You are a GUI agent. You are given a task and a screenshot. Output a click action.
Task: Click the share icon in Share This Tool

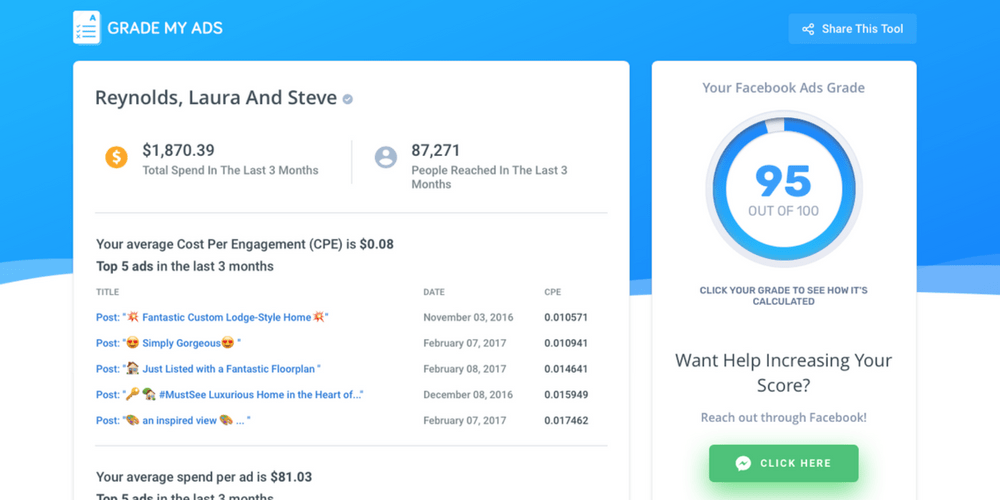pyautogui.click(x=808, y=29)
